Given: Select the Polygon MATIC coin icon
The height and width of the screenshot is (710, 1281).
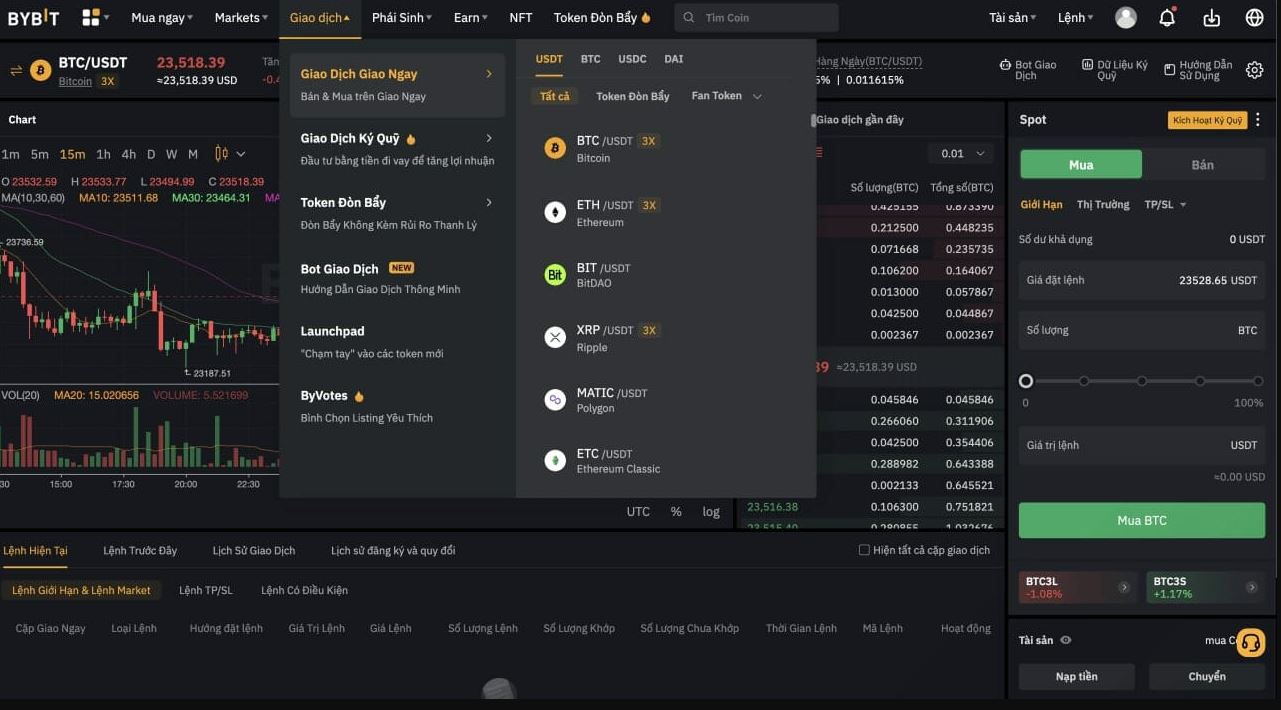Looking at the screenshot, I should pyautogui.click(x=555, y=400).
